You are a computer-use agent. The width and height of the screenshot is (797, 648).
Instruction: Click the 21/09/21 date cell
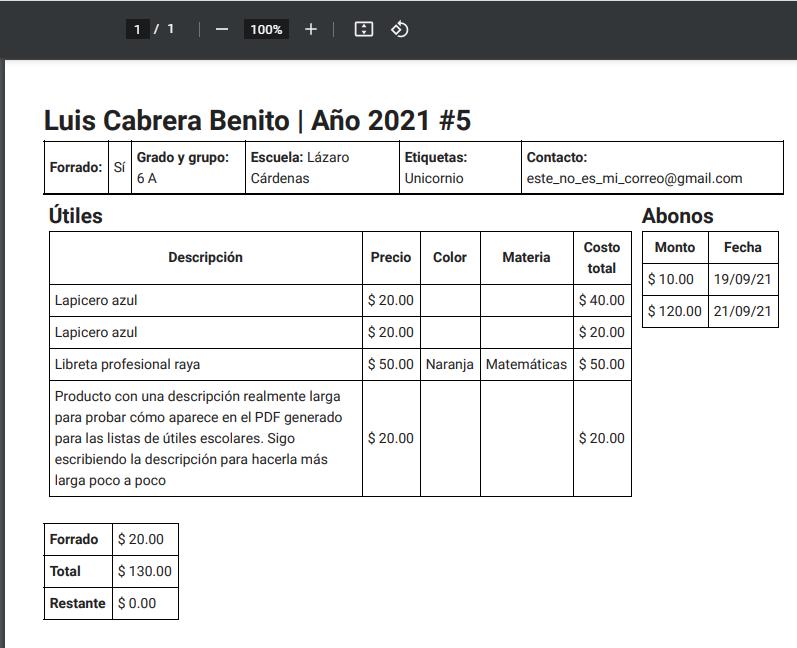pos(743,311)
